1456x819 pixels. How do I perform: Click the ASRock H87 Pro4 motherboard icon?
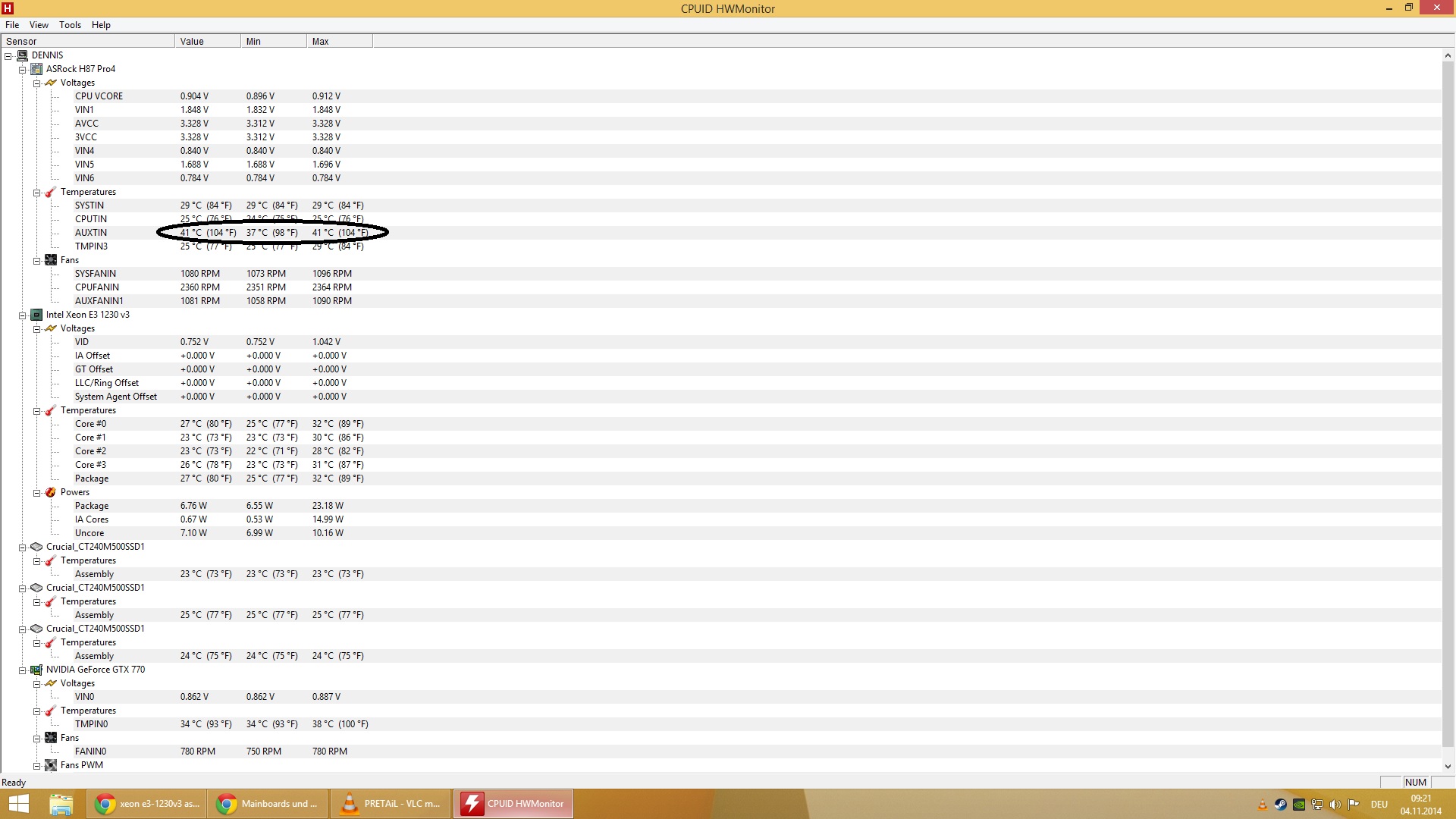point(36,69)
